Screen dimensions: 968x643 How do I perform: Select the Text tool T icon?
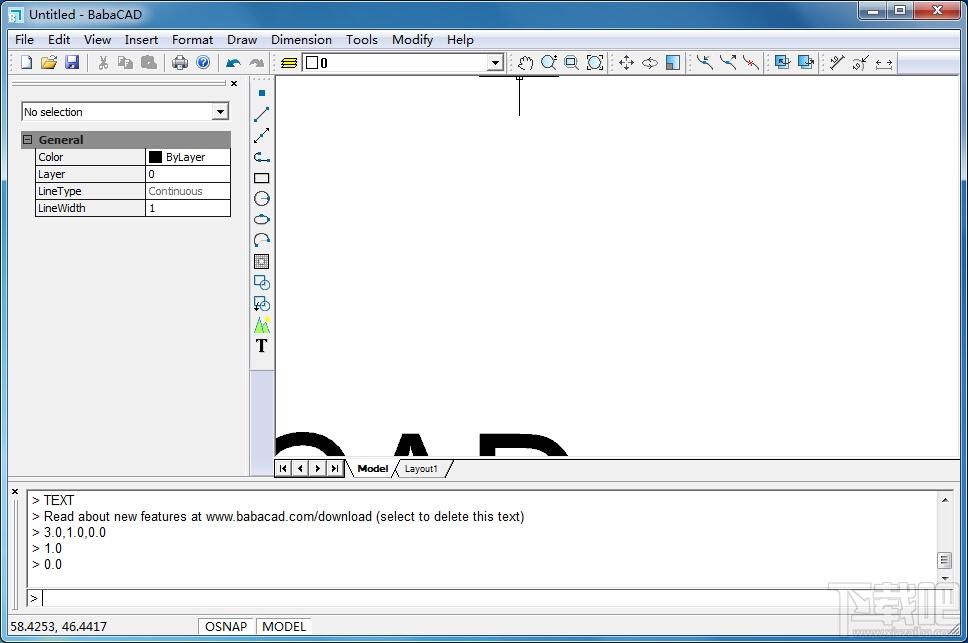[262, 346]
